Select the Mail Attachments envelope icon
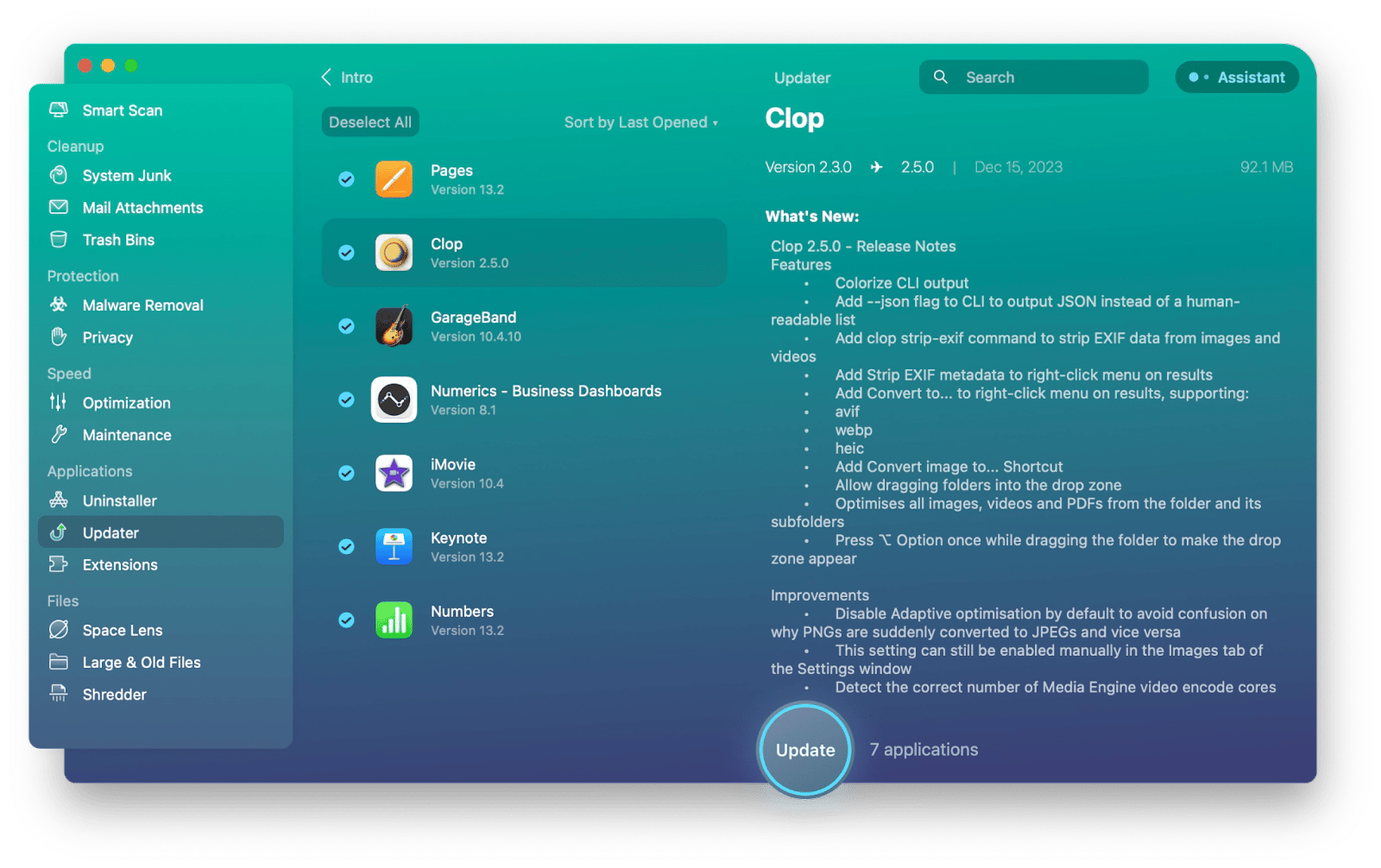 point(59,207)
